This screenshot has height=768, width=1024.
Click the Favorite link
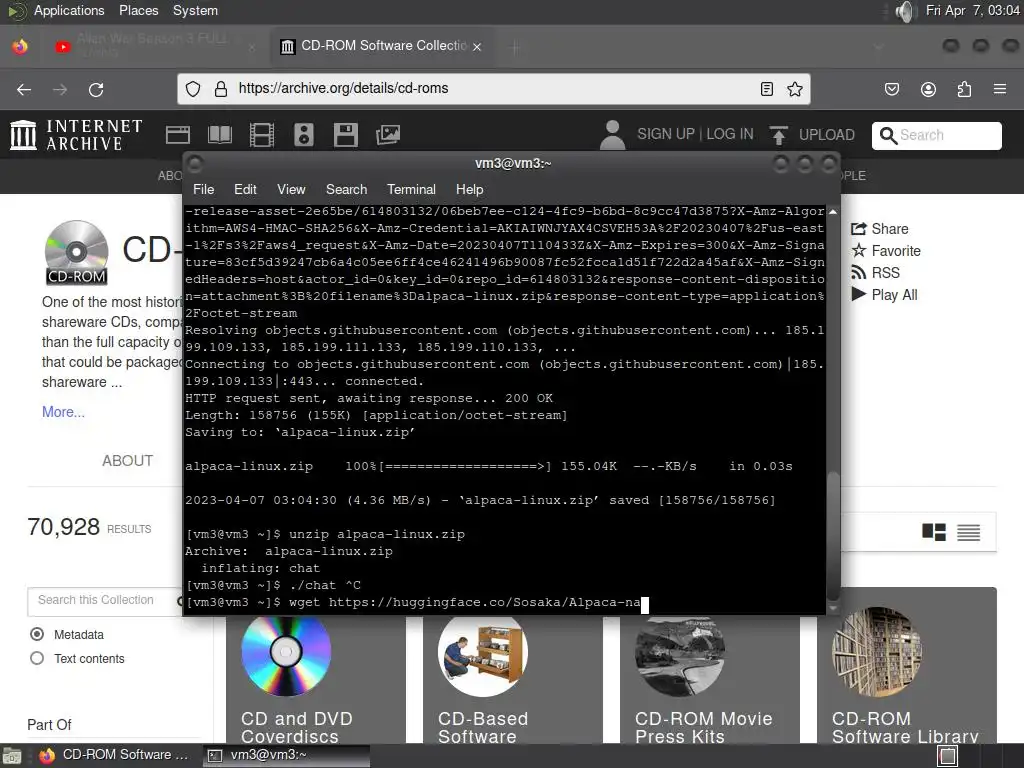[886, 251]
